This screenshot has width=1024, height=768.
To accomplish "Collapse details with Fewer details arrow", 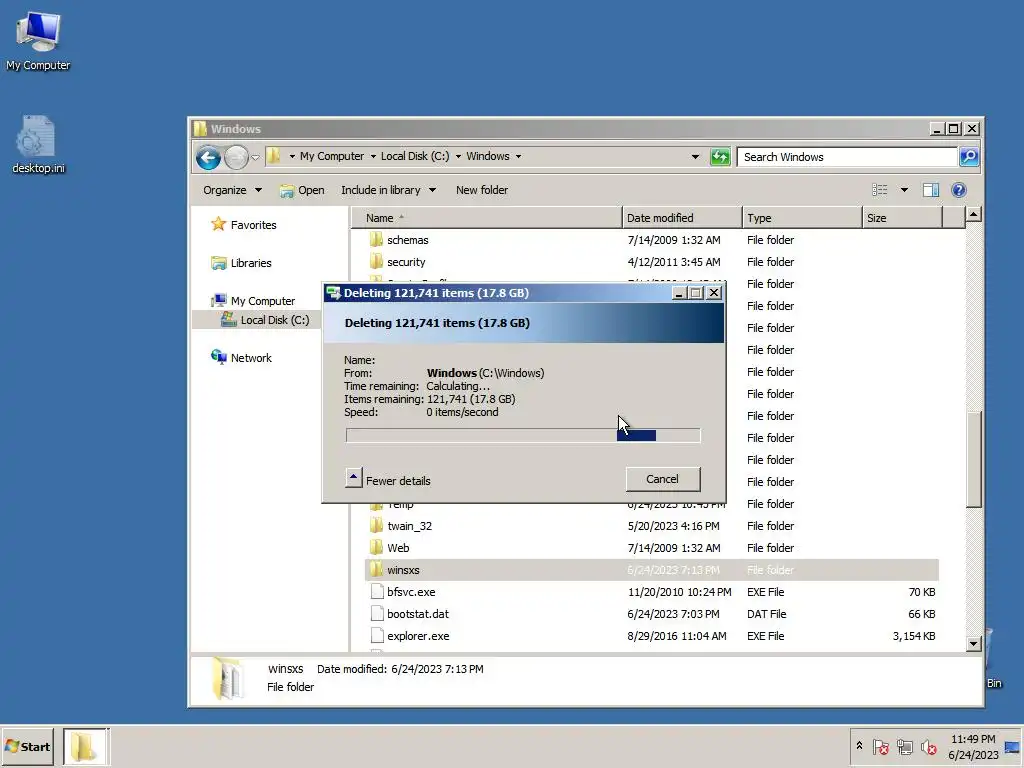I will pos(353,478).
